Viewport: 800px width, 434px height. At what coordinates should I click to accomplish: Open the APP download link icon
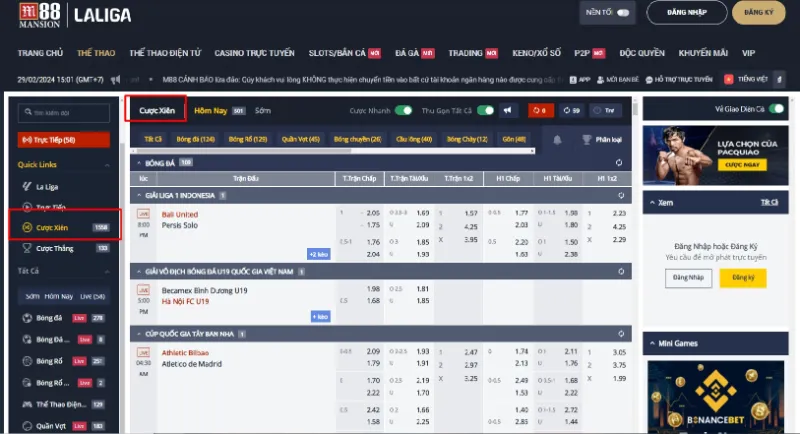pos(573,80)
